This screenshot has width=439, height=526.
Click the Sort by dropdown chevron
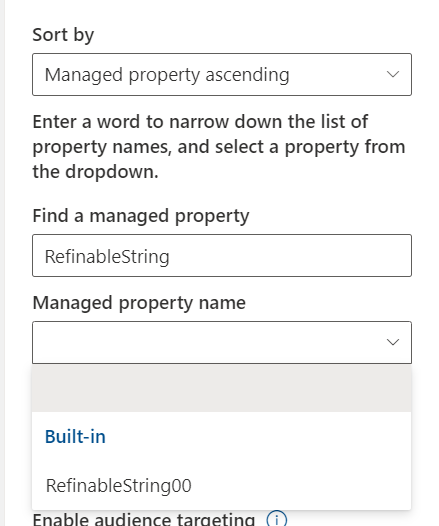click(x=393, y=74)
